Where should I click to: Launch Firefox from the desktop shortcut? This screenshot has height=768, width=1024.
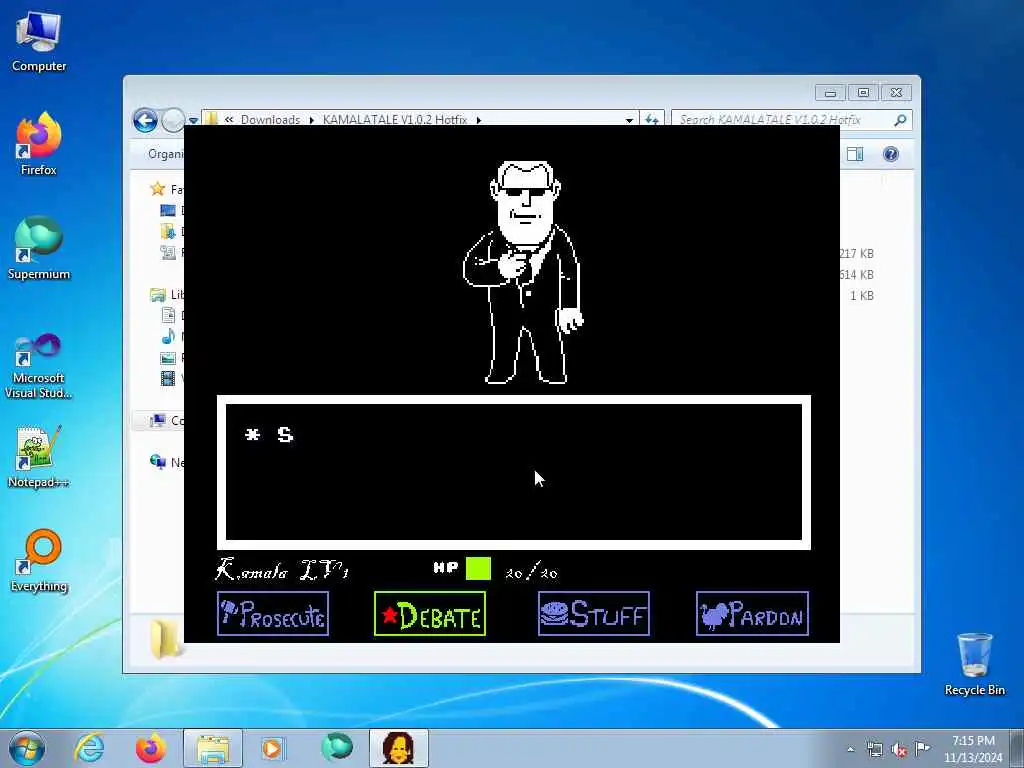click(x=39, y=144)
